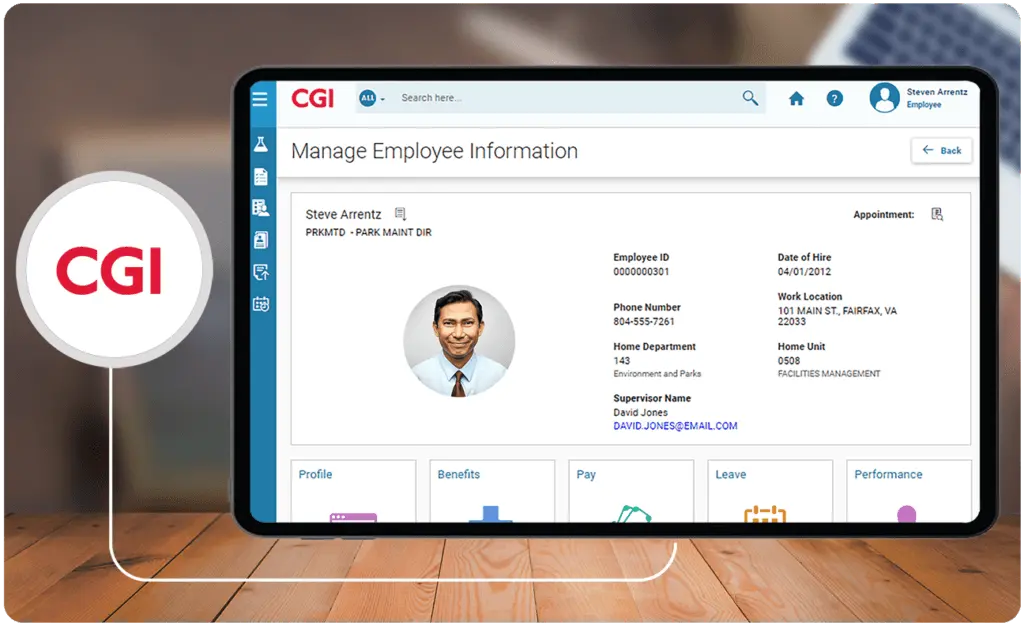
Task: Expand the ALL search scope dropdown
Action: (x=372, y=99)
